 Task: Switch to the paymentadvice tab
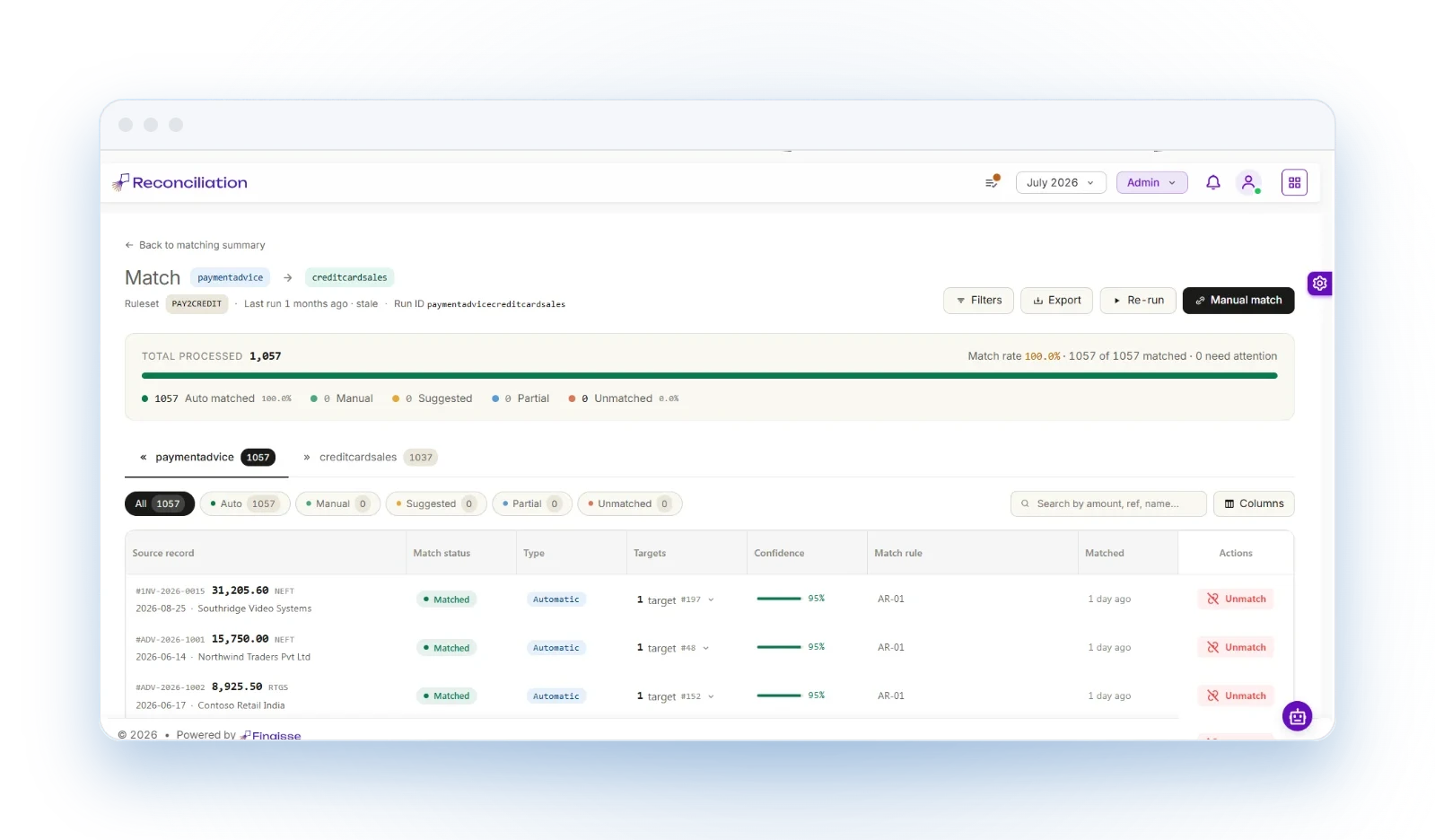206,458
